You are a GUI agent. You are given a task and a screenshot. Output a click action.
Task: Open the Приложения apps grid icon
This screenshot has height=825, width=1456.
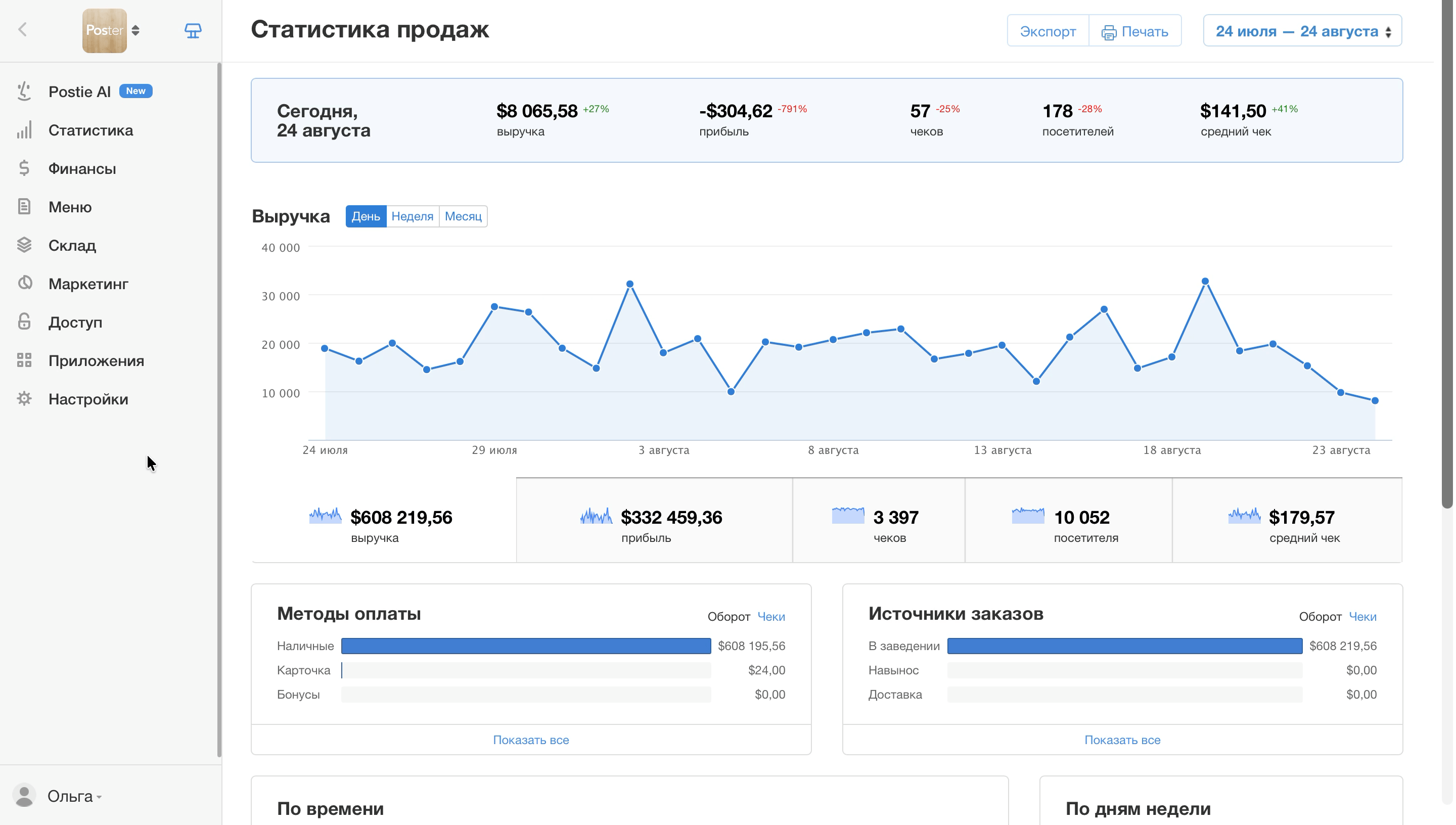24,360
